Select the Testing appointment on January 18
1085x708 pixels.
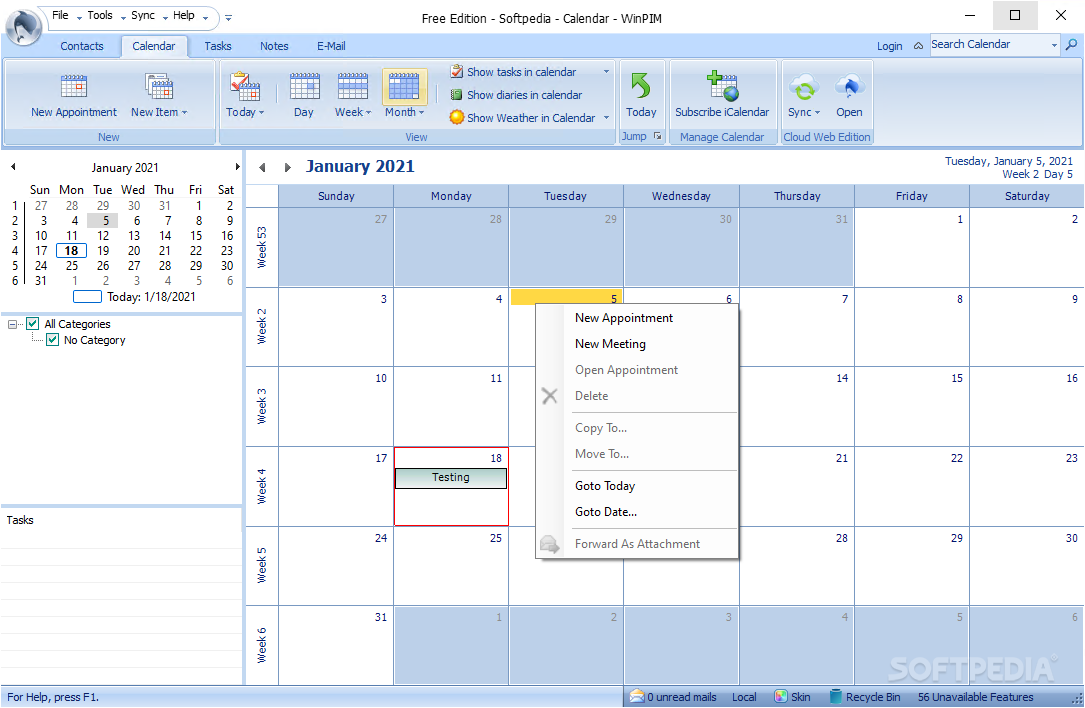[450, 478]
